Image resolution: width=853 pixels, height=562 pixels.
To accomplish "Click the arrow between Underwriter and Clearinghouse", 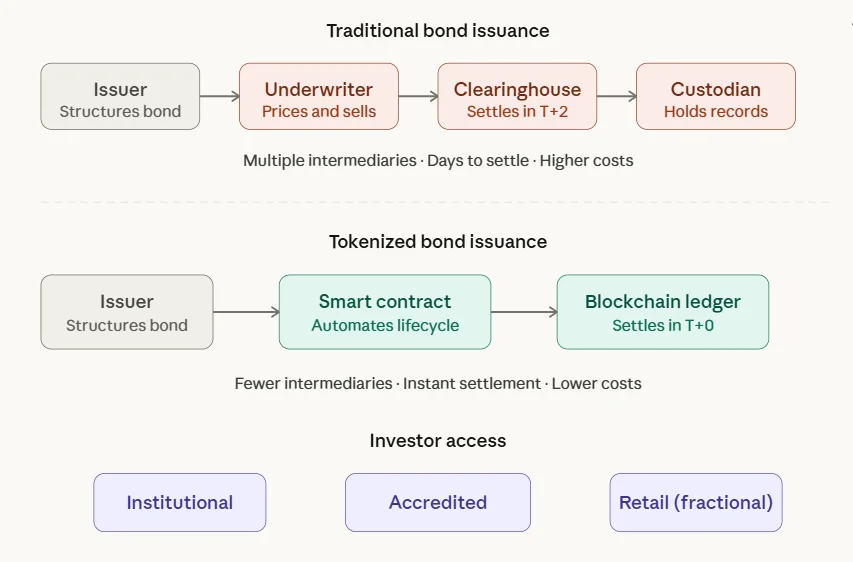I will point(418,97).
